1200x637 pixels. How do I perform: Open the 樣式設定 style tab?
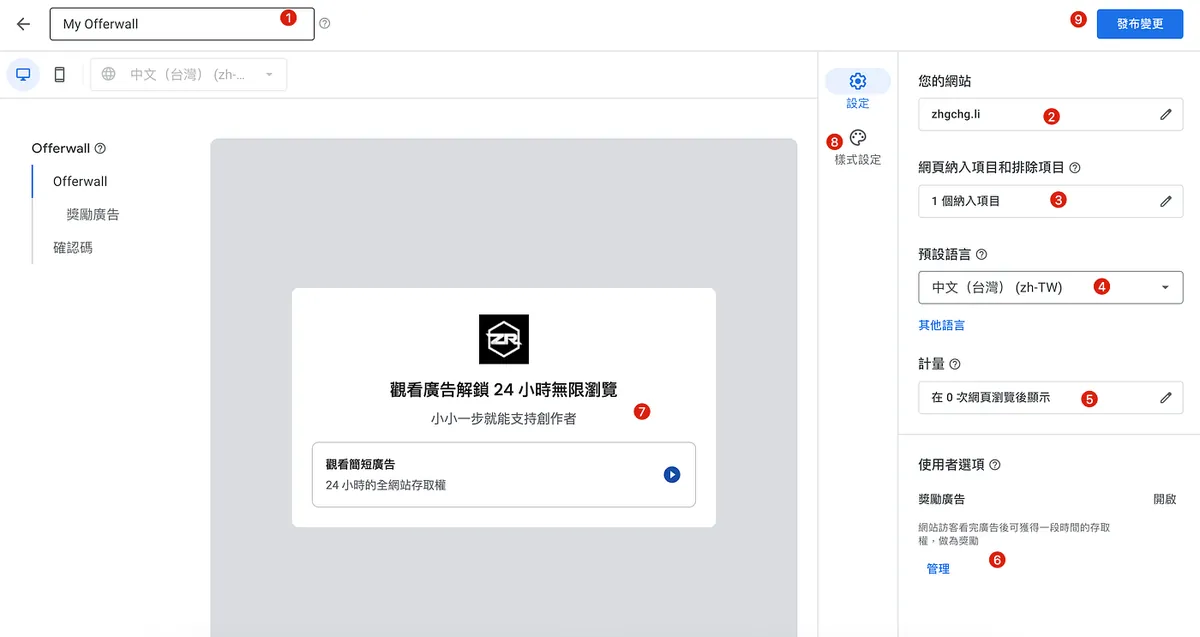pos(857,147)
